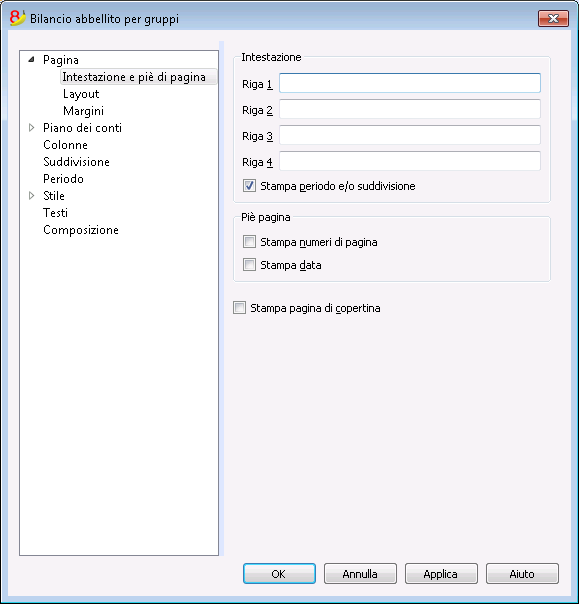Screen dimensions: 579x604
Task: Go to the Periodo section
Action: tap(63, 179)
